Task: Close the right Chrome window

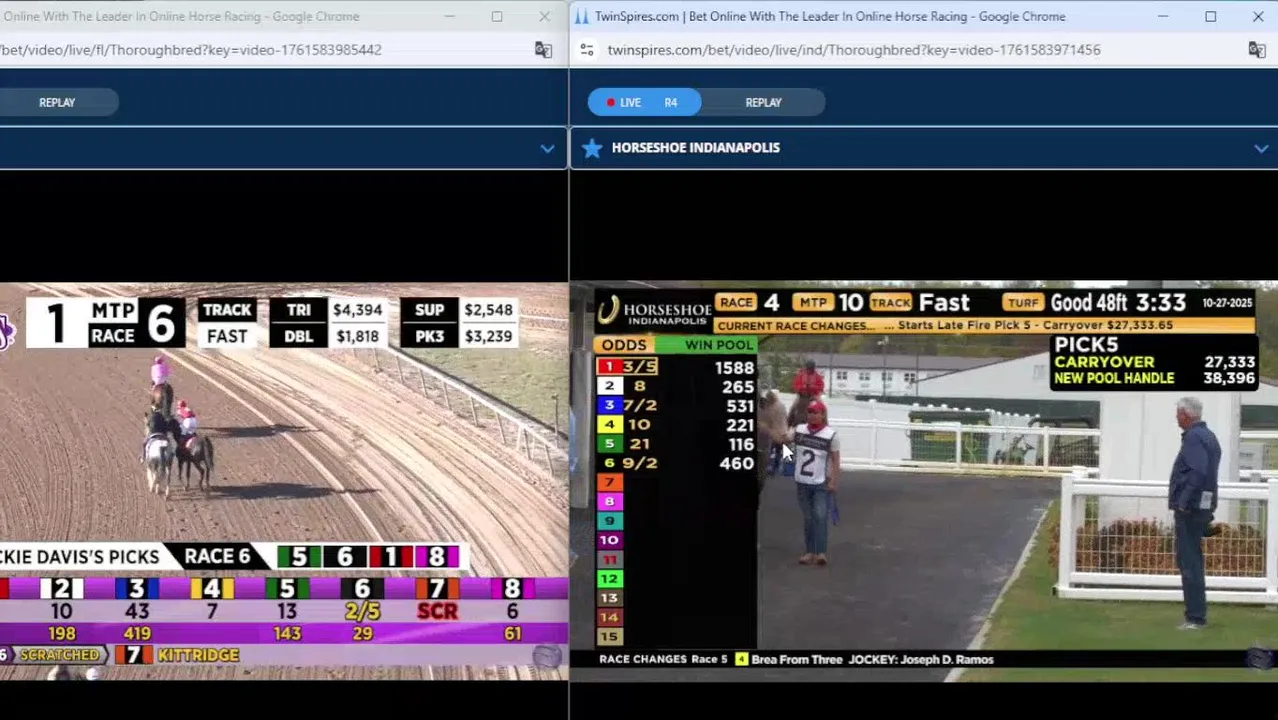Action: [x=1257, y=16]
